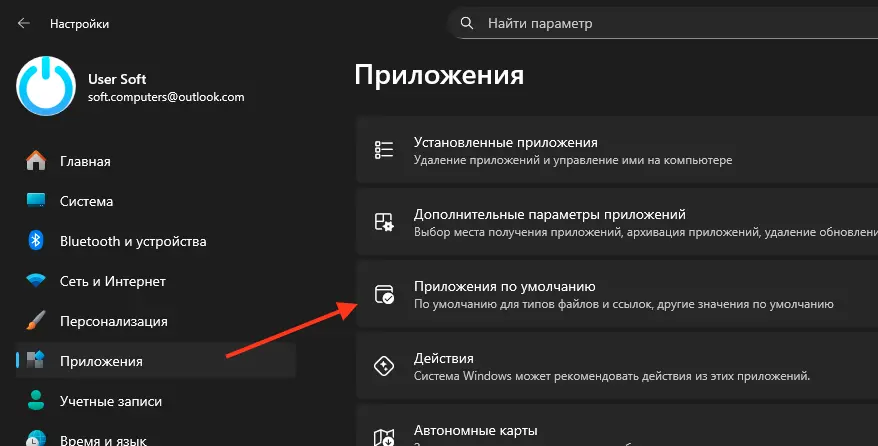Open the Время и язык section
878x446 pixels.
(x=156, y=435)
